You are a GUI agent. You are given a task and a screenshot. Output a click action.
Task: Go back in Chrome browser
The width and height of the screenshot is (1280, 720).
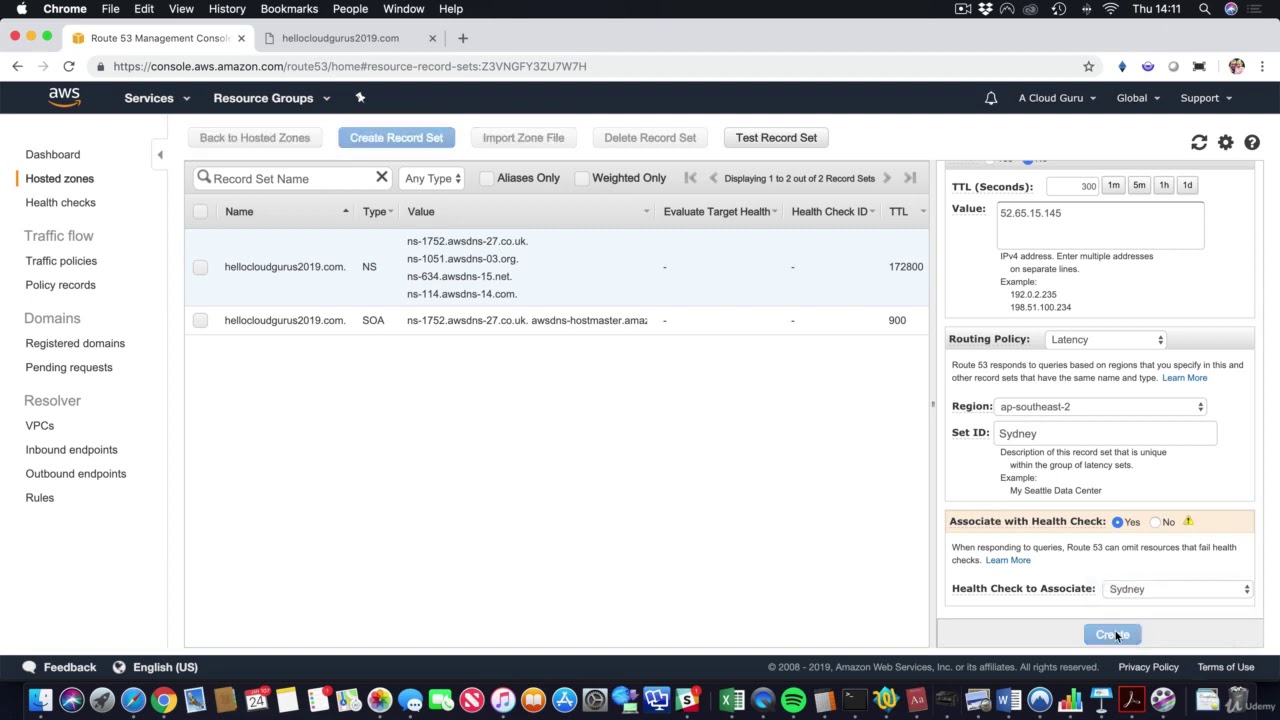[17, 66]
